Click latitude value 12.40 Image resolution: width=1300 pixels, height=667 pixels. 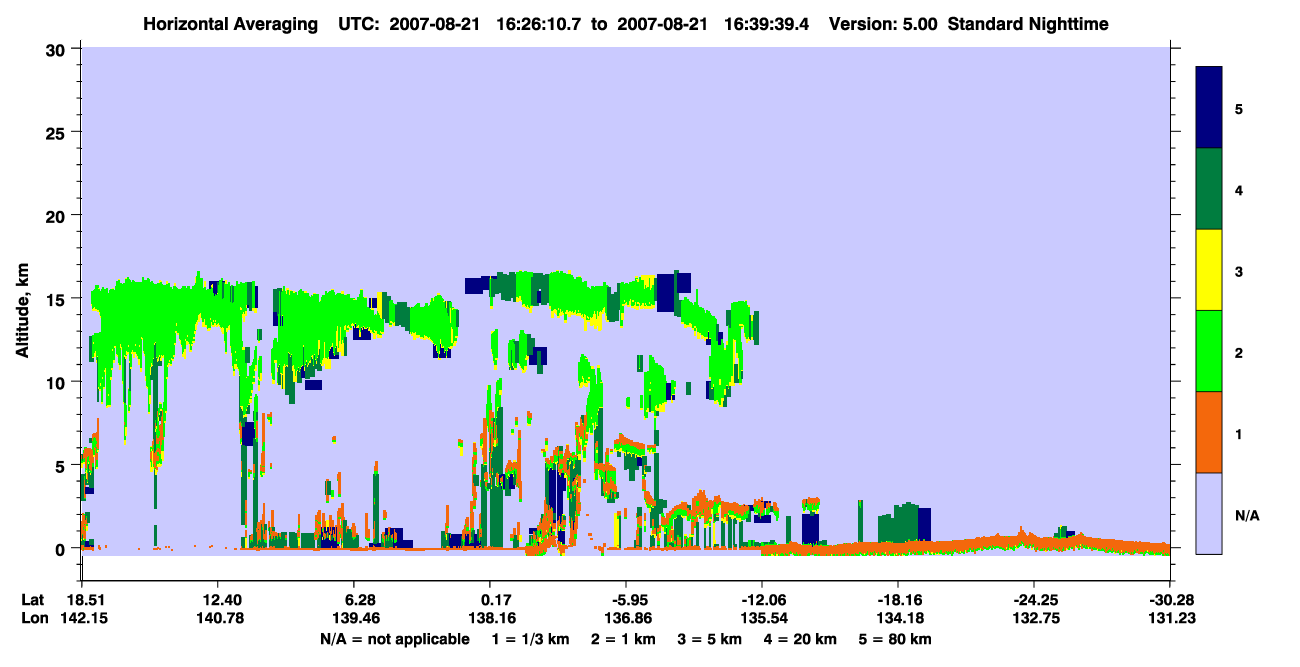217,600
